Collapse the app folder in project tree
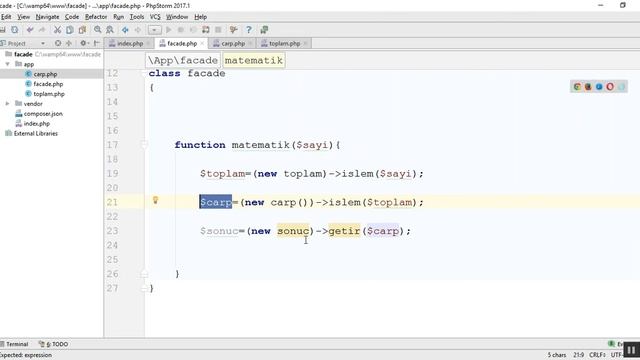Screen dimensions: 640x360 click(7, 64)
